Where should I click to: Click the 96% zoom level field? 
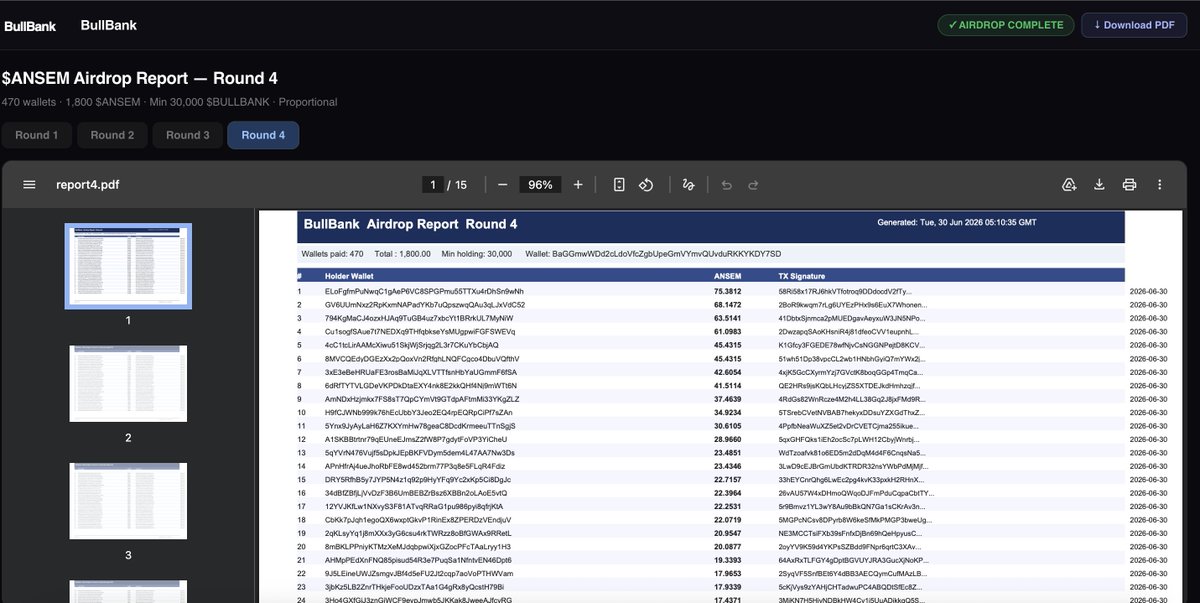pos(541,185)
